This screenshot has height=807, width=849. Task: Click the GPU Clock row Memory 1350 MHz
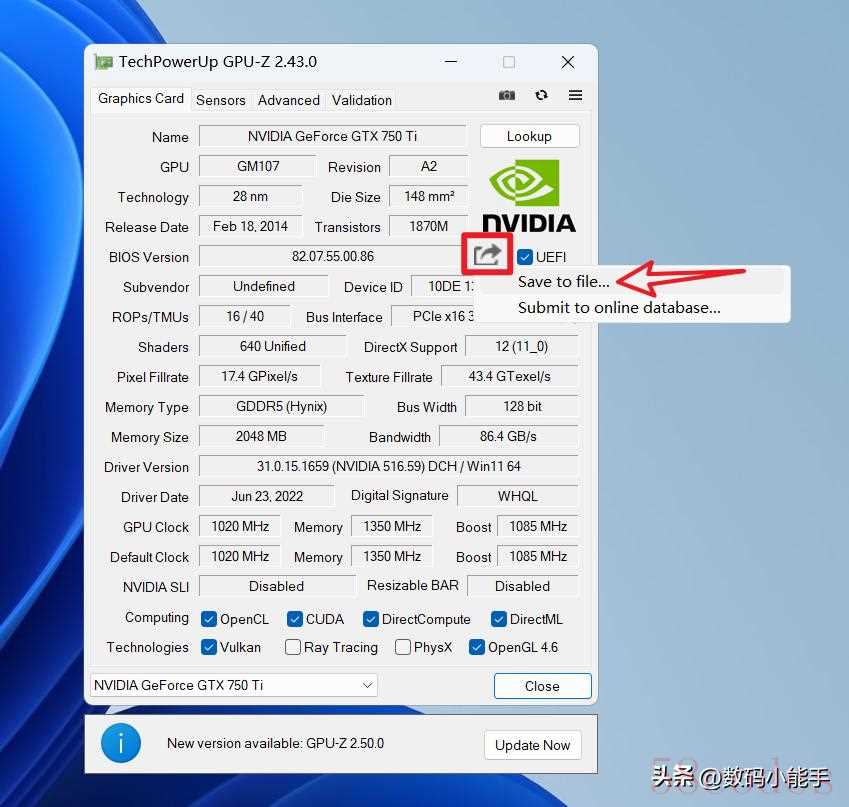392,526
